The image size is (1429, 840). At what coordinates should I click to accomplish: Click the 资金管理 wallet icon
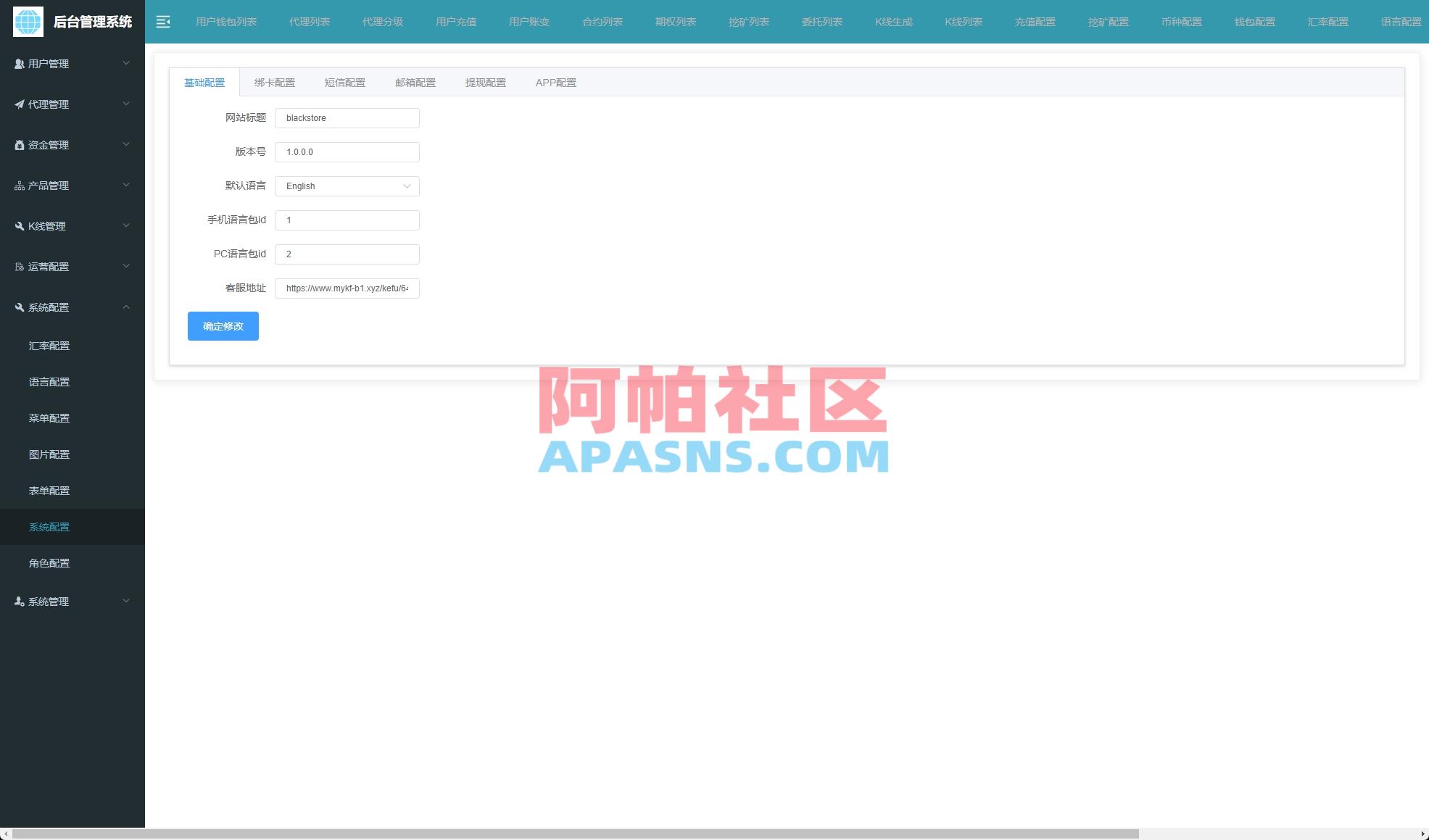pyautogui.click(x=17, y=144)
